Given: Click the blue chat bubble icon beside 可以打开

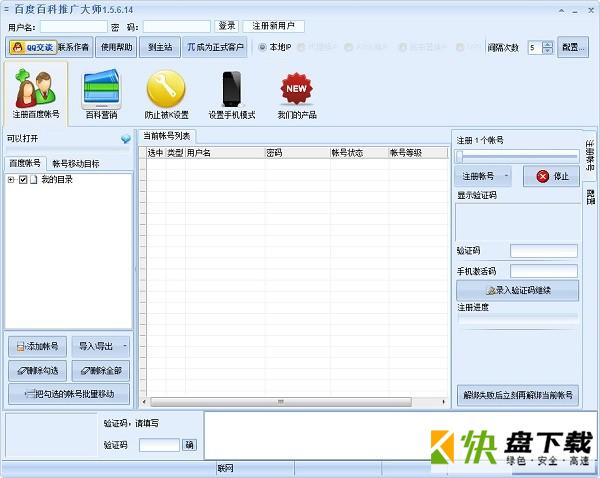Looking at the screenshot, I should pos(126,139).
